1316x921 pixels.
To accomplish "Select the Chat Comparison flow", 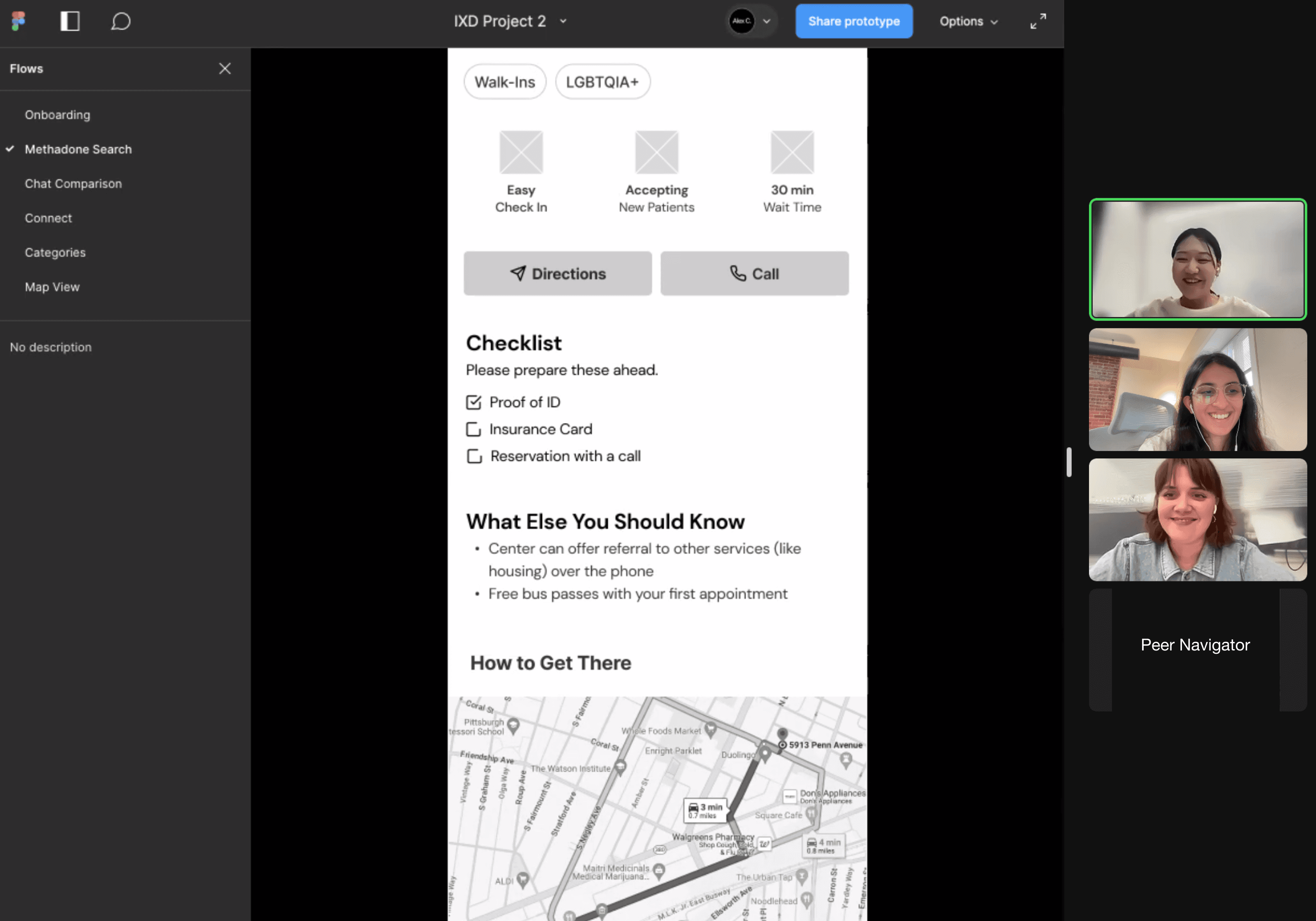I will (73, 183).
